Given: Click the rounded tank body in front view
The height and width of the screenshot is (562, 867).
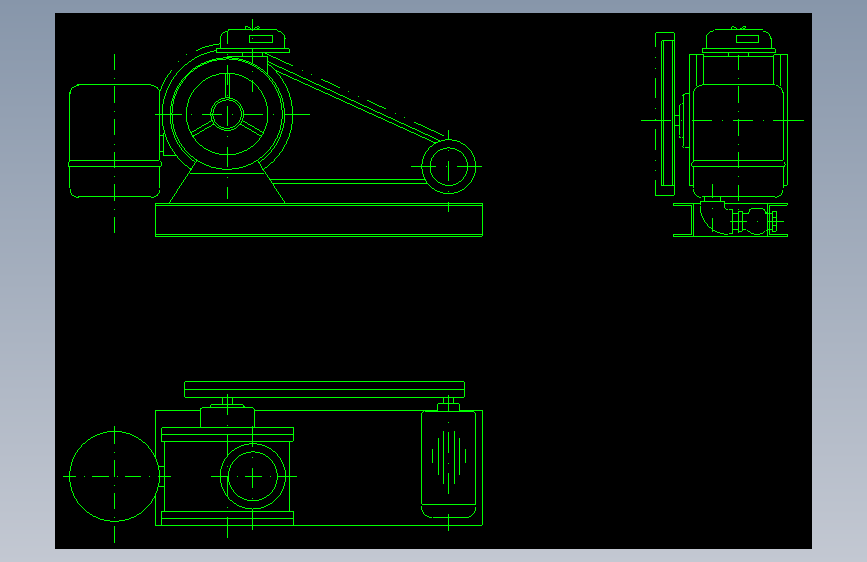Looking at the screenshot, I should click(x=114, y=141).
